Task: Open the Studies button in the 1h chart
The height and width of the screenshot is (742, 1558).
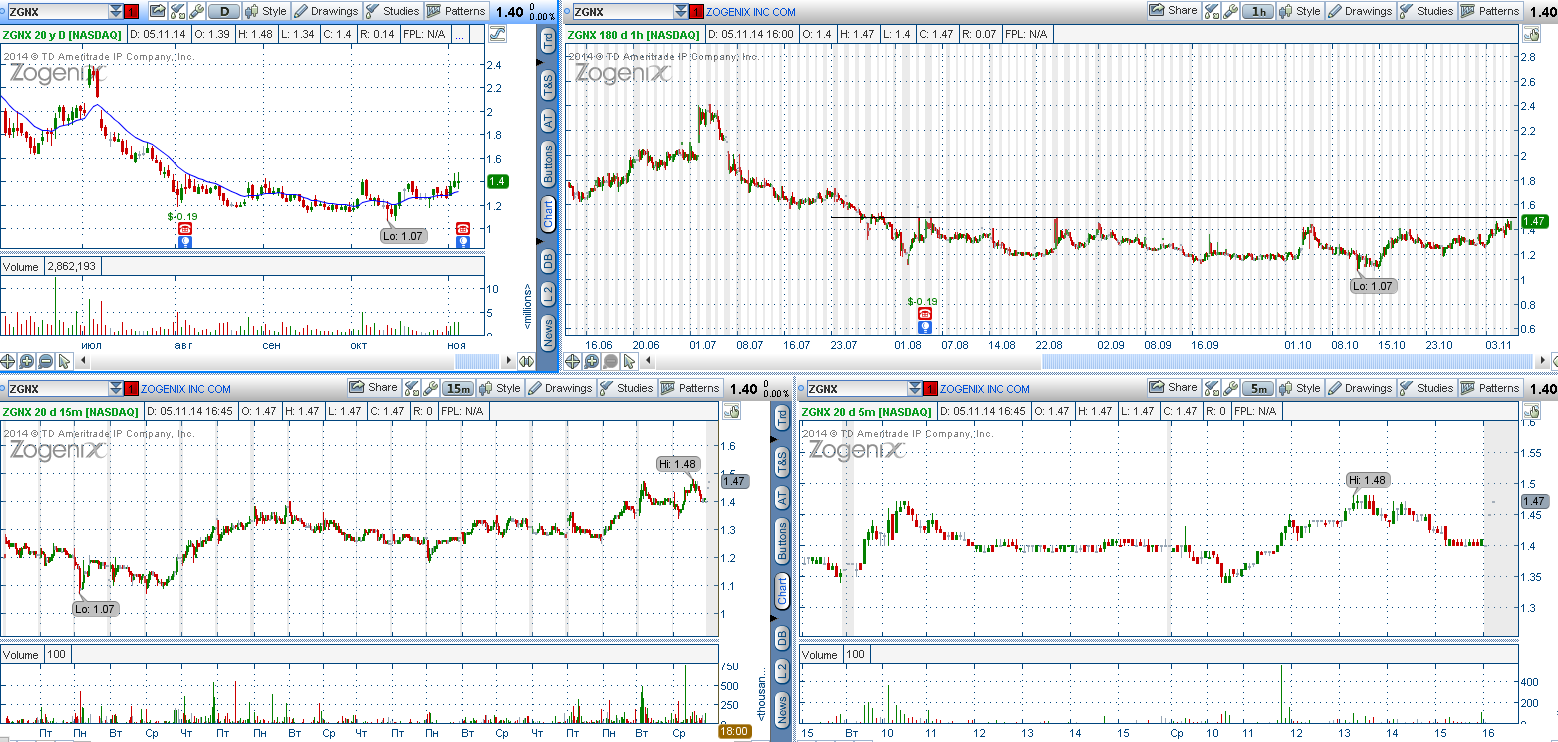Action: tap(1426, 11)
